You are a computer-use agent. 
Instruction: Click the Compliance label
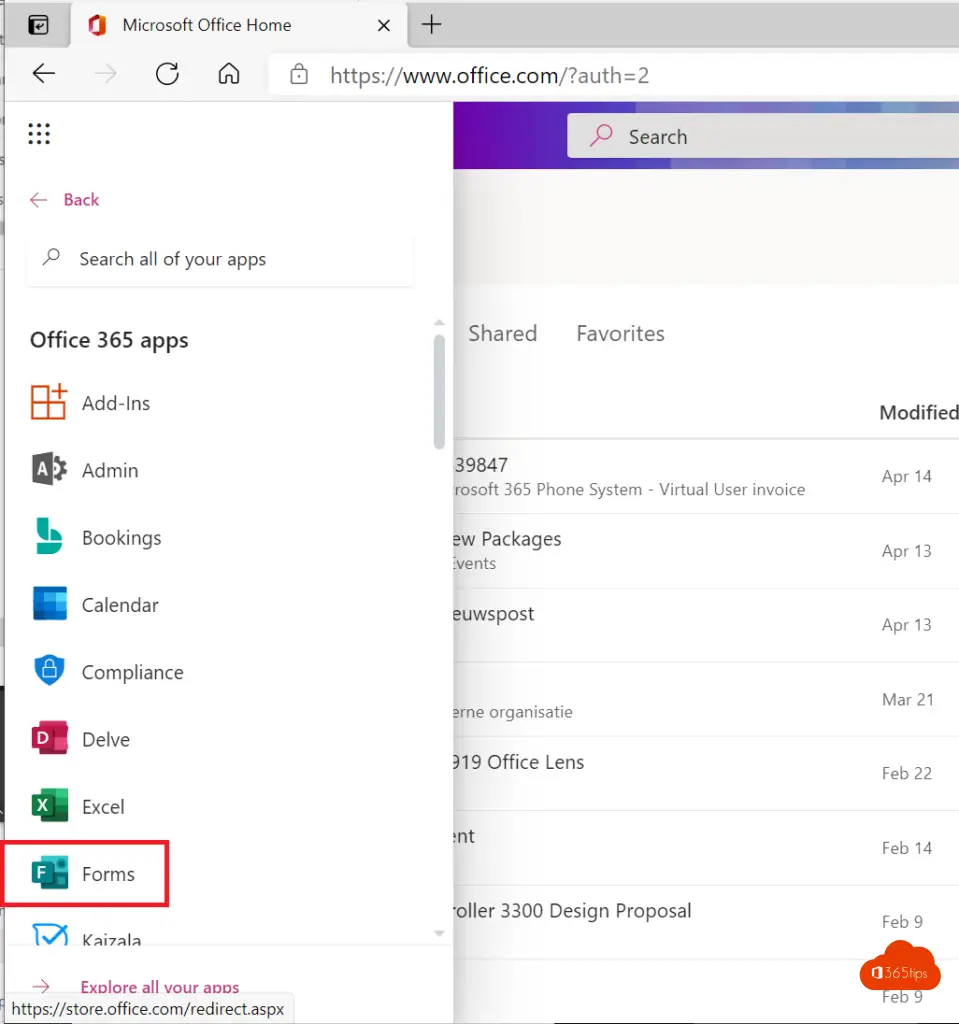pos(133,673)
